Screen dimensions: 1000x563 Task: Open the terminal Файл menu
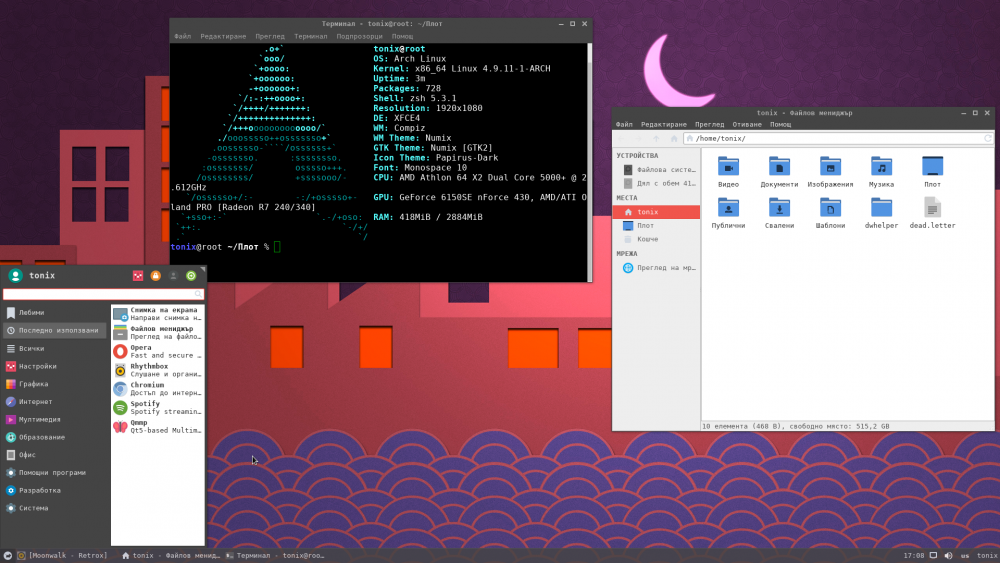(x=182, y=36)
